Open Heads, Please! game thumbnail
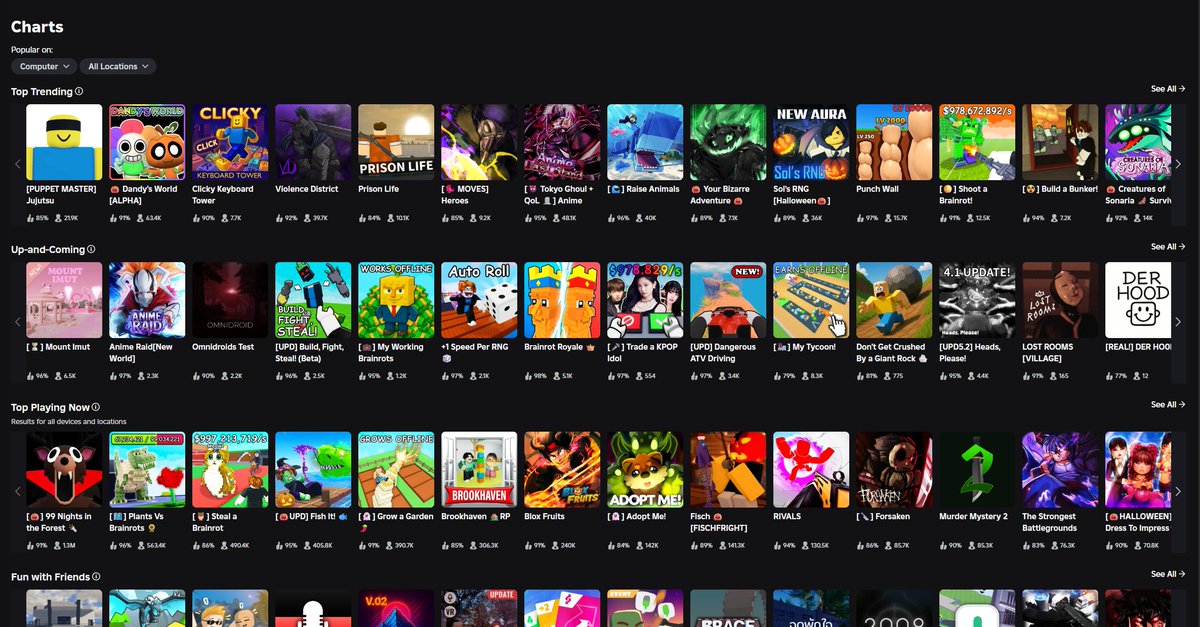This screenshot has width=1200, height=627. tap(977, 300)
